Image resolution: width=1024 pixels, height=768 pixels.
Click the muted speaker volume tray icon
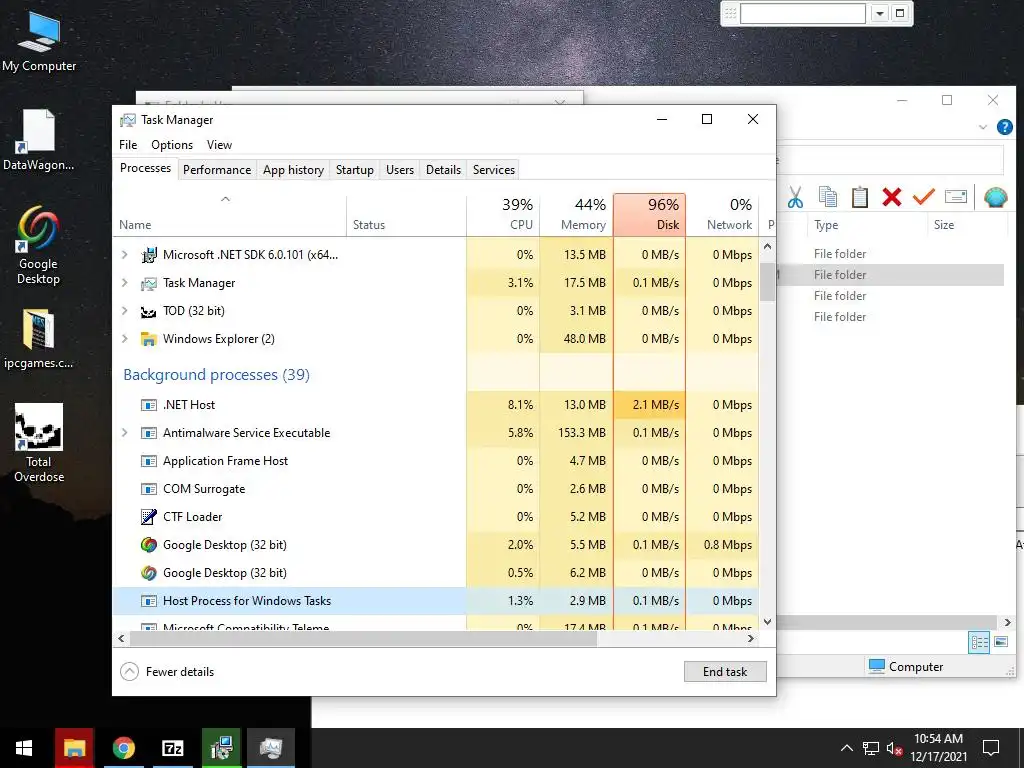pyautogui.click(x=894, y=748)
